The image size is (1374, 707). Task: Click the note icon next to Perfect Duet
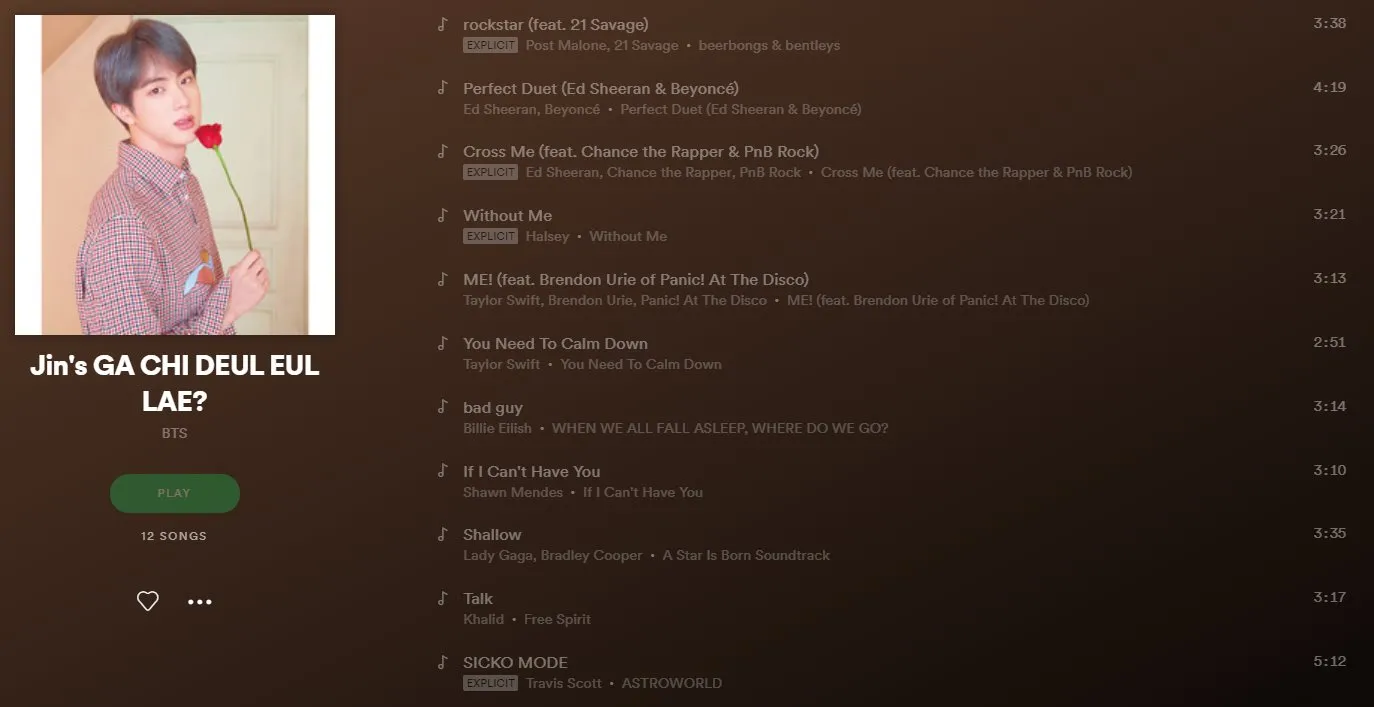tap(442, 88)
